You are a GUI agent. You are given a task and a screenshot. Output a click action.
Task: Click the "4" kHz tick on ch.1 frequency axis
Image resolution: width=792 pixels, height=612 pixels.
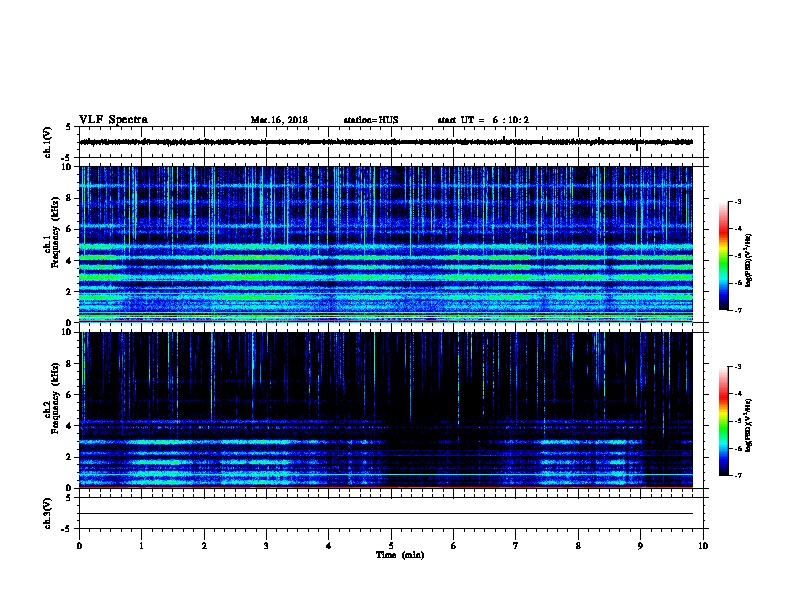(x=69, y=261)
